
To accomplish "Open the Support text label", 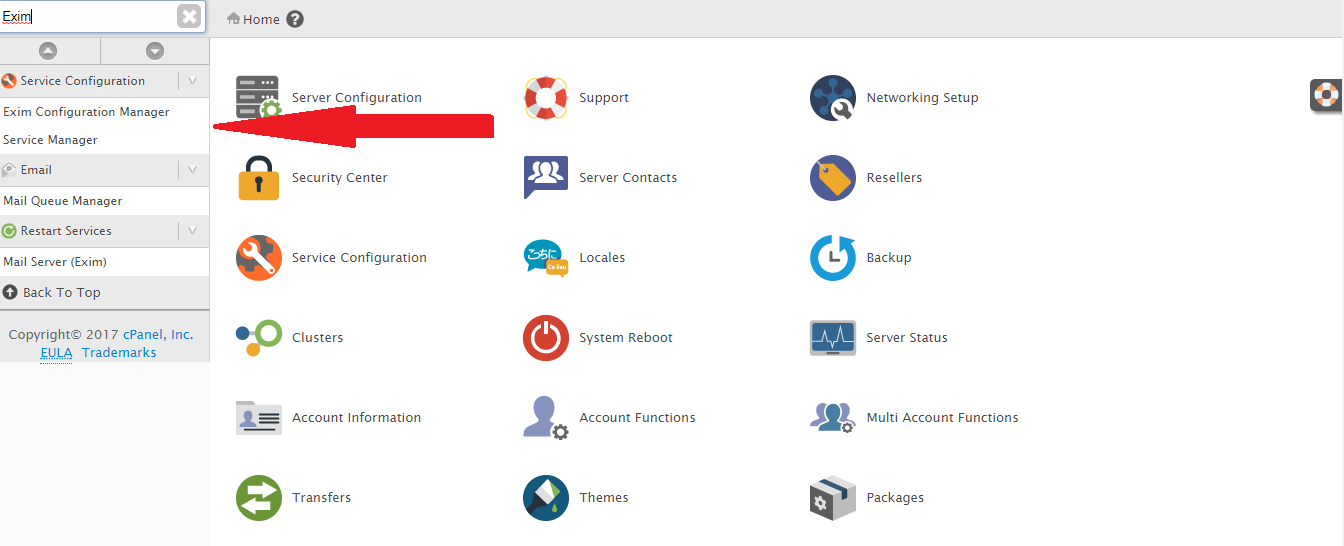I will [x=604, y=98].
